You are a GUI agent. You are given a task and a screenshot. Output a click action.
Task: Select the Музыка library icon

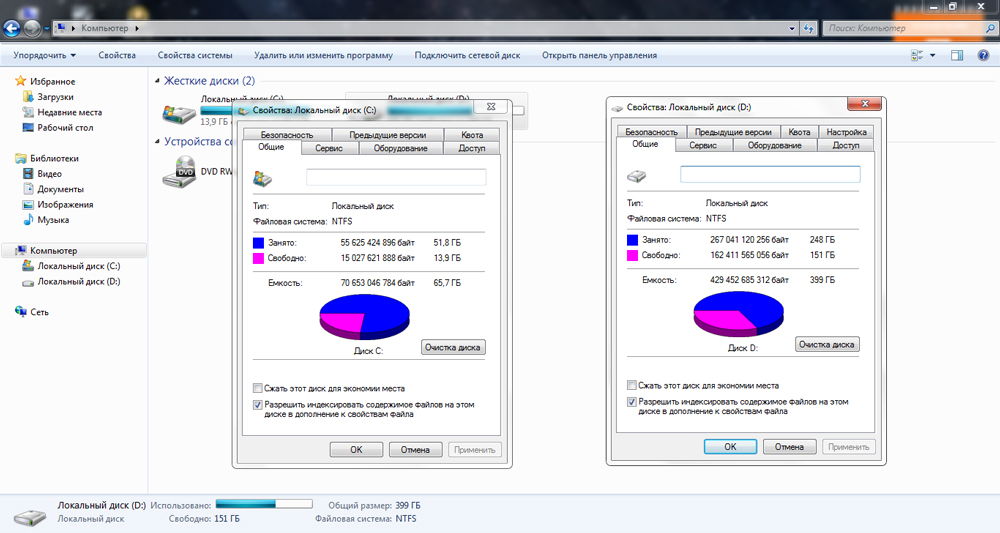tap(28, 220)
